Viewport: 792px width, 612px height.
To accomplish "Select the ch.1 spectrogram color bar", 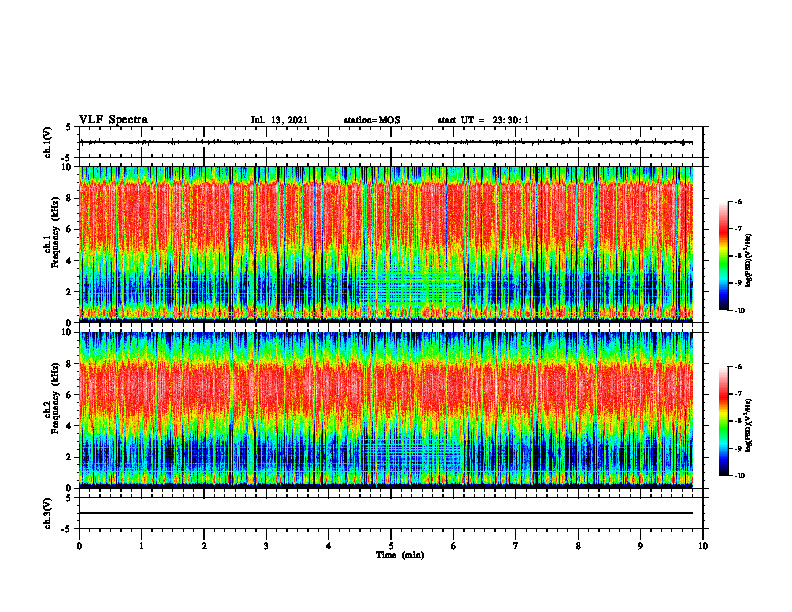I will click(723, 256).
